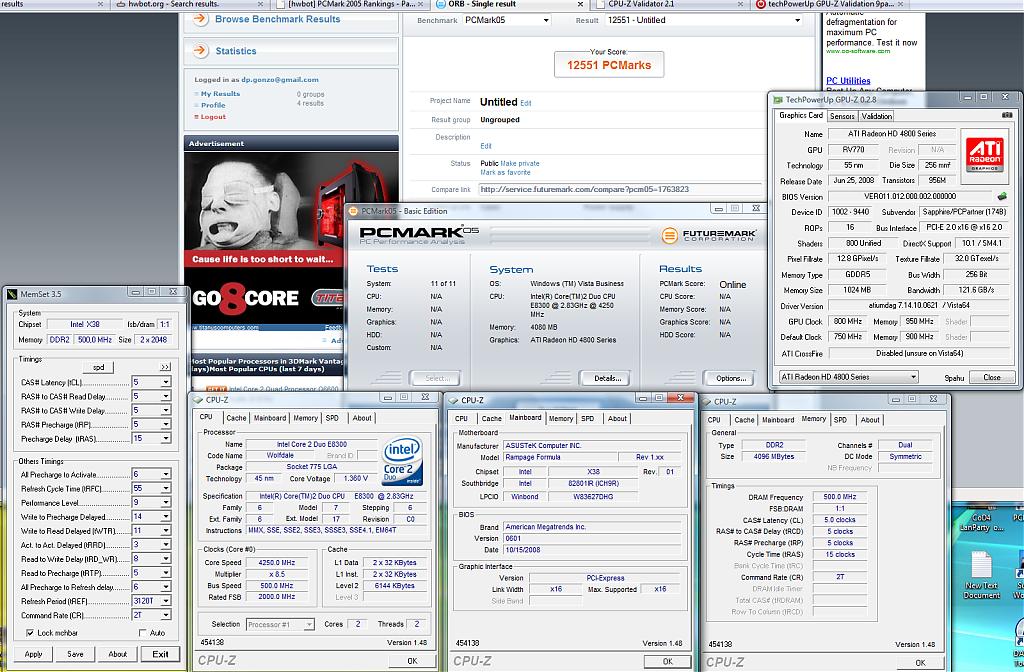Toggle the Lock mchbar checkbox
Viewport: 1024px width, 672px height.
pyautogui.click(x=30, y=633)
